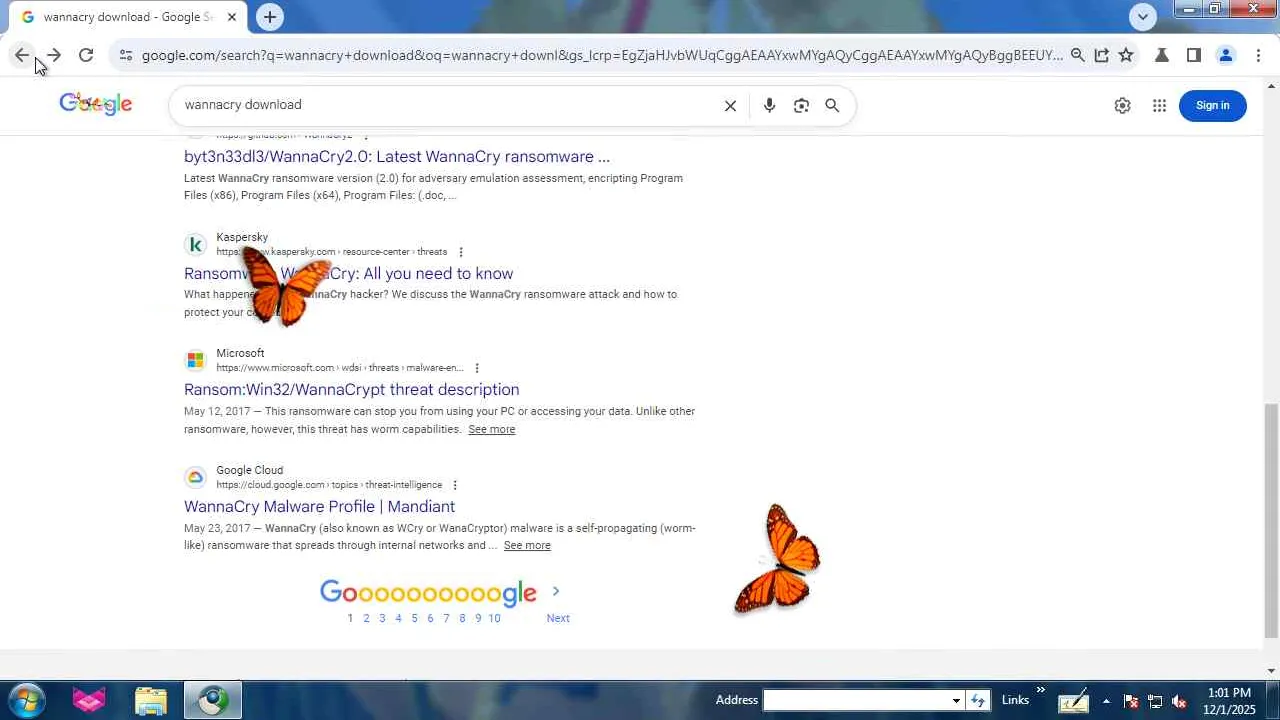Open File Explorer from the taskbar
The width and height of the screenshot is (1280, 720).
(x=150, y=700)
